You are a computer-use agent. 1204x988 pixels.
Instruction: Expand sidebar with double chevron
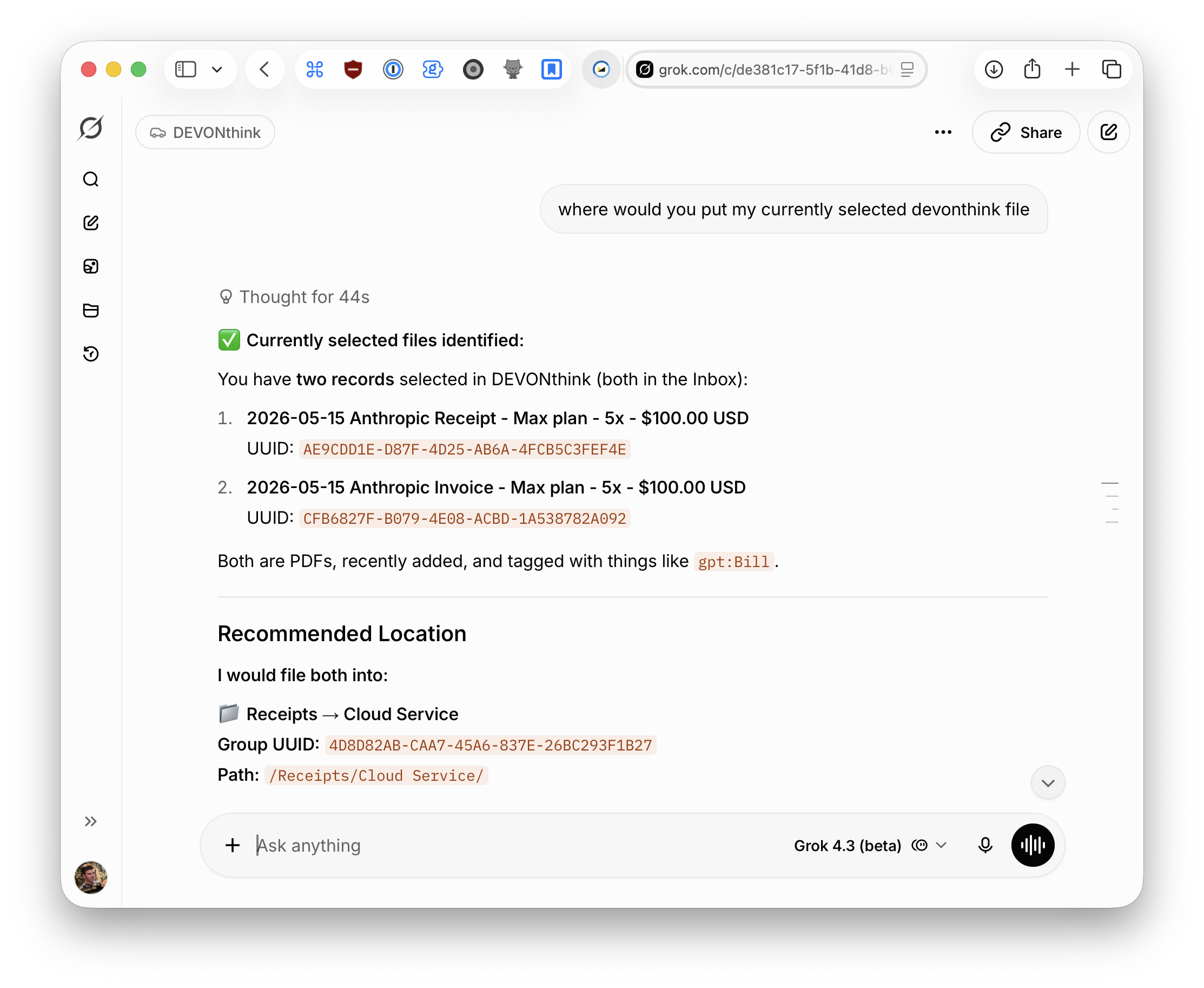[90, 821]
